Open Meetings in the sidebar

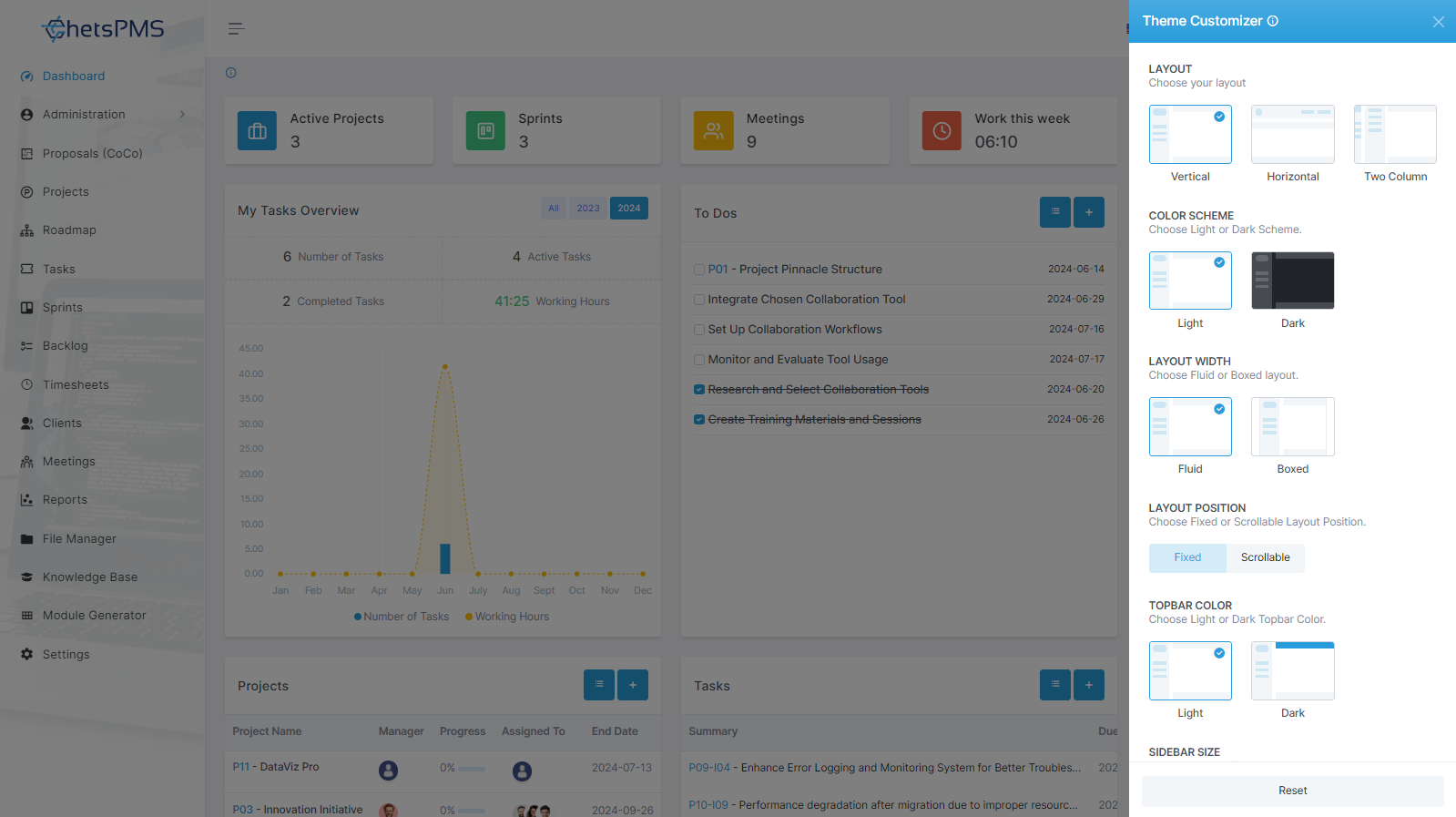[x=69, y=462]
